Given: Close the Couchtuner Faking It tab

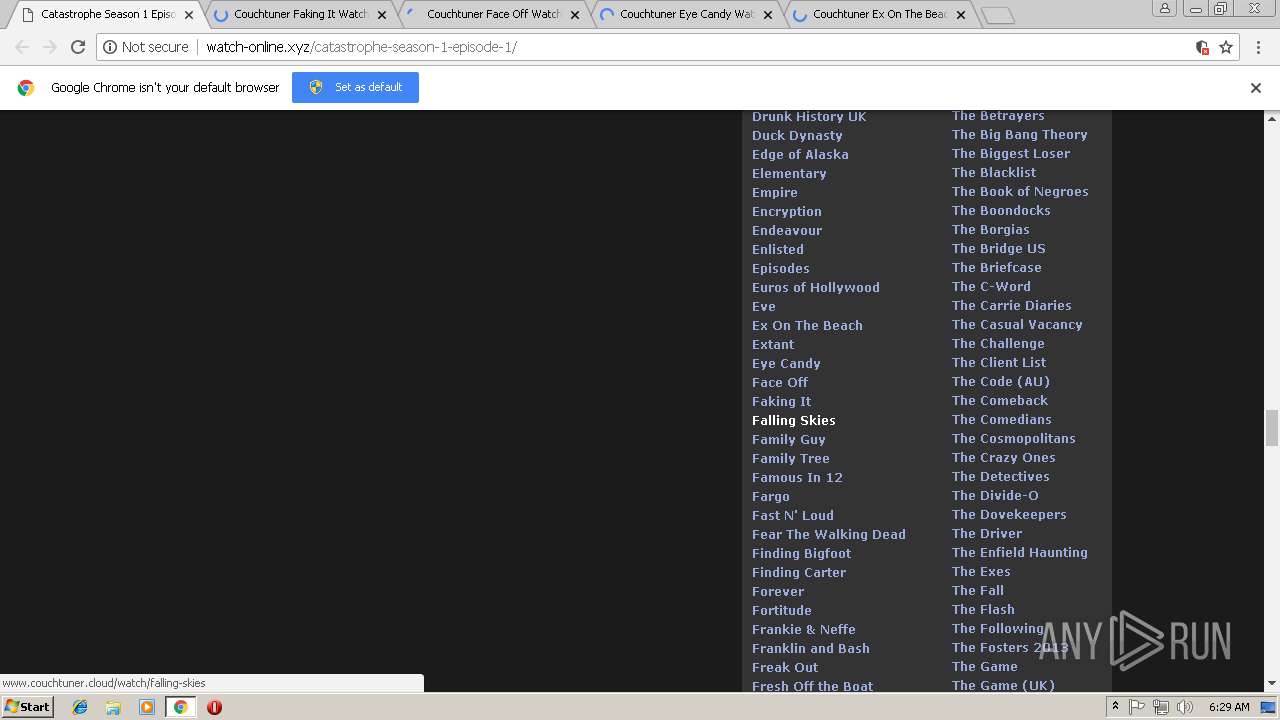Looking at the screenshot, I should (x=381, y=15).
